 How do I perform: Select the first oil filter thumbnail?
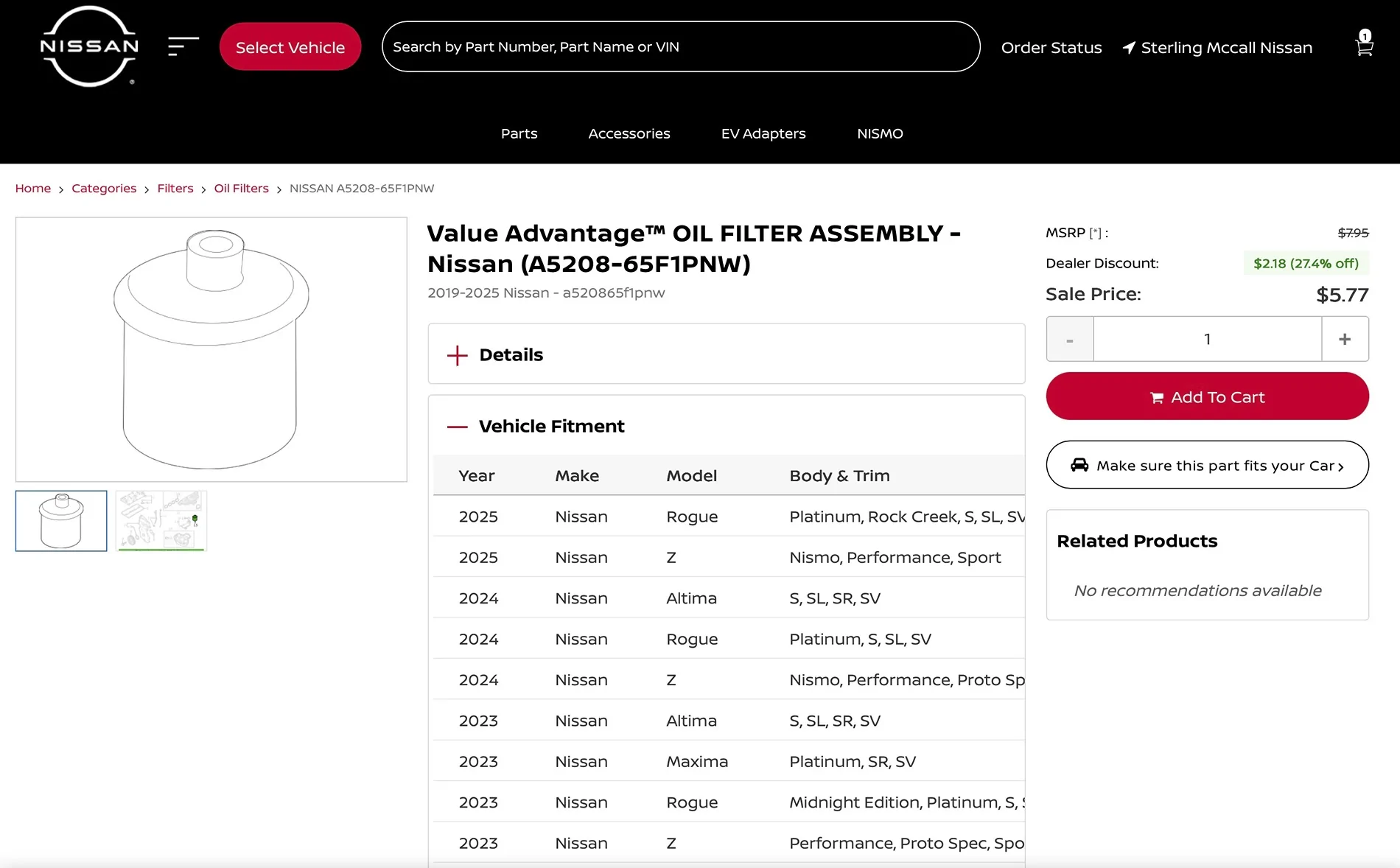pyautogui.click(x=61, y=521)
